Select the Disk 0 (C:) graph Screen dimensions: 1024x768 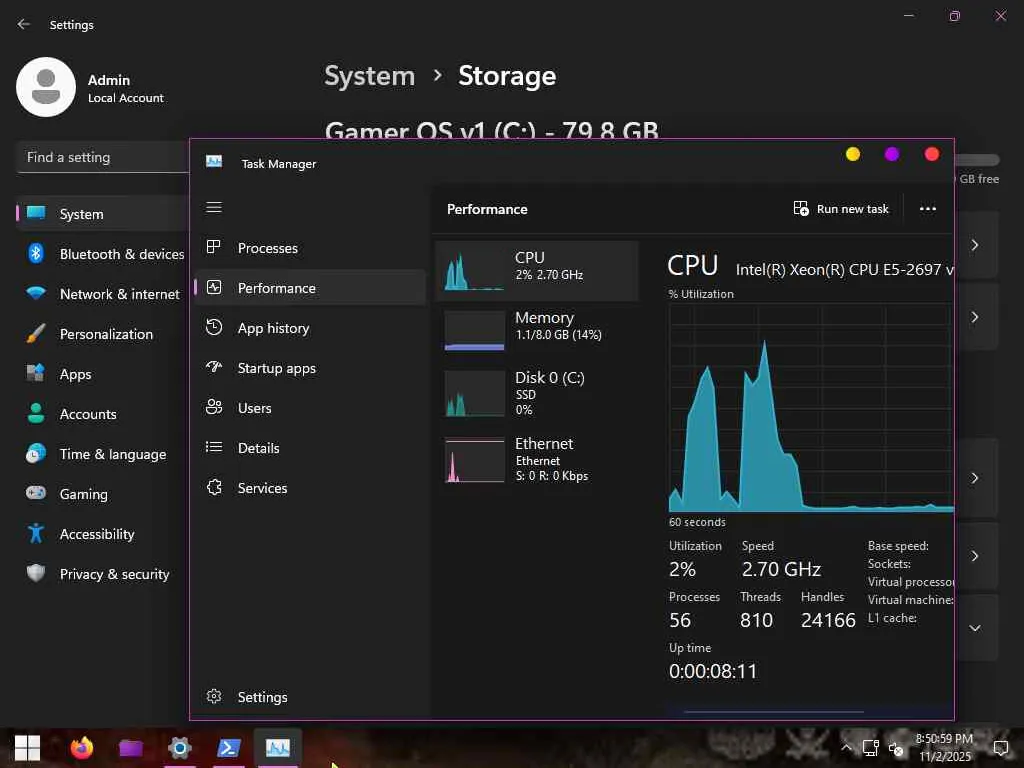click(475, 393)
